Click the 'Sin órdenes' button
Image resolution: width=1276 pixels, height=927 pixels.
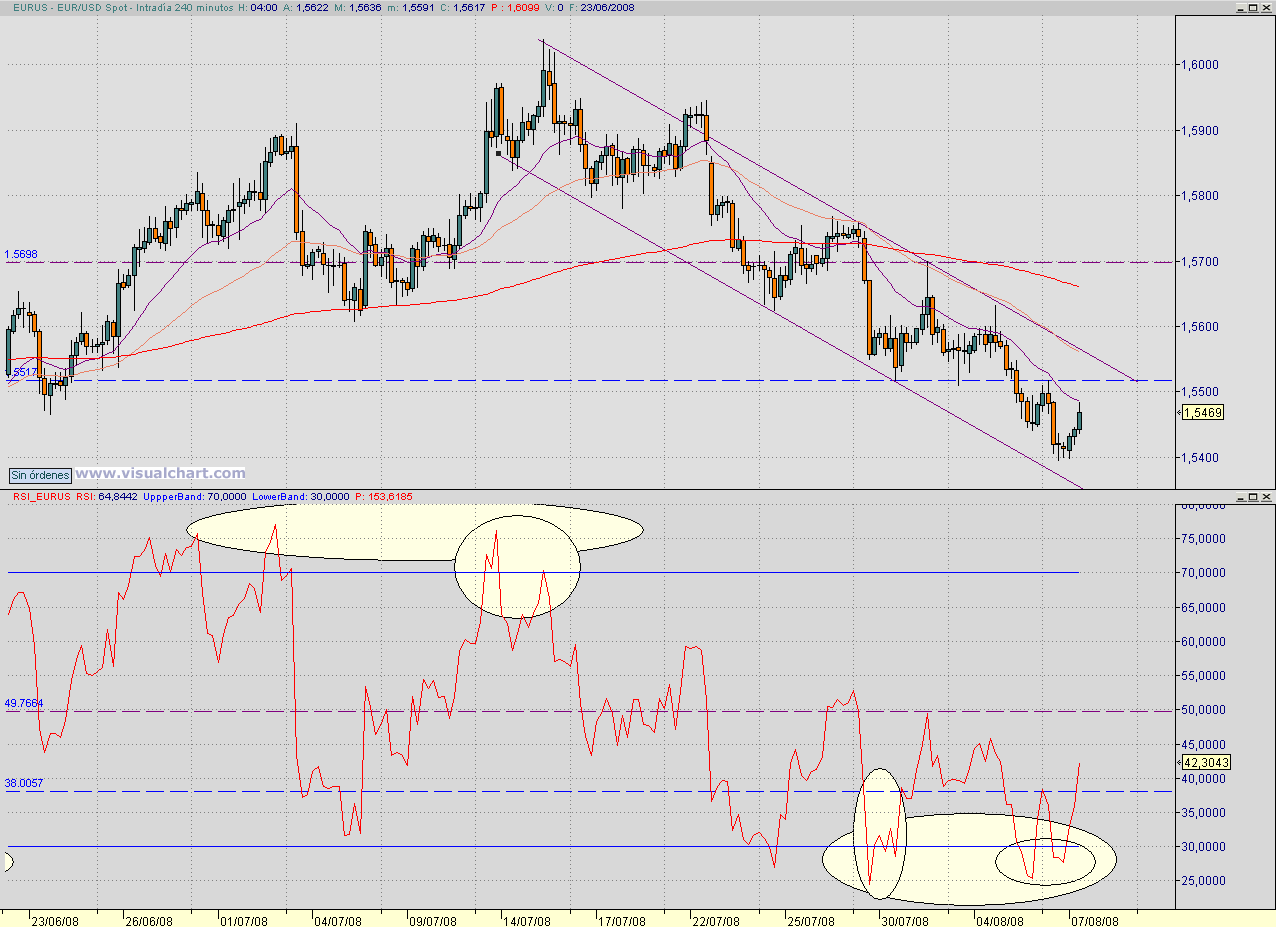41,475
